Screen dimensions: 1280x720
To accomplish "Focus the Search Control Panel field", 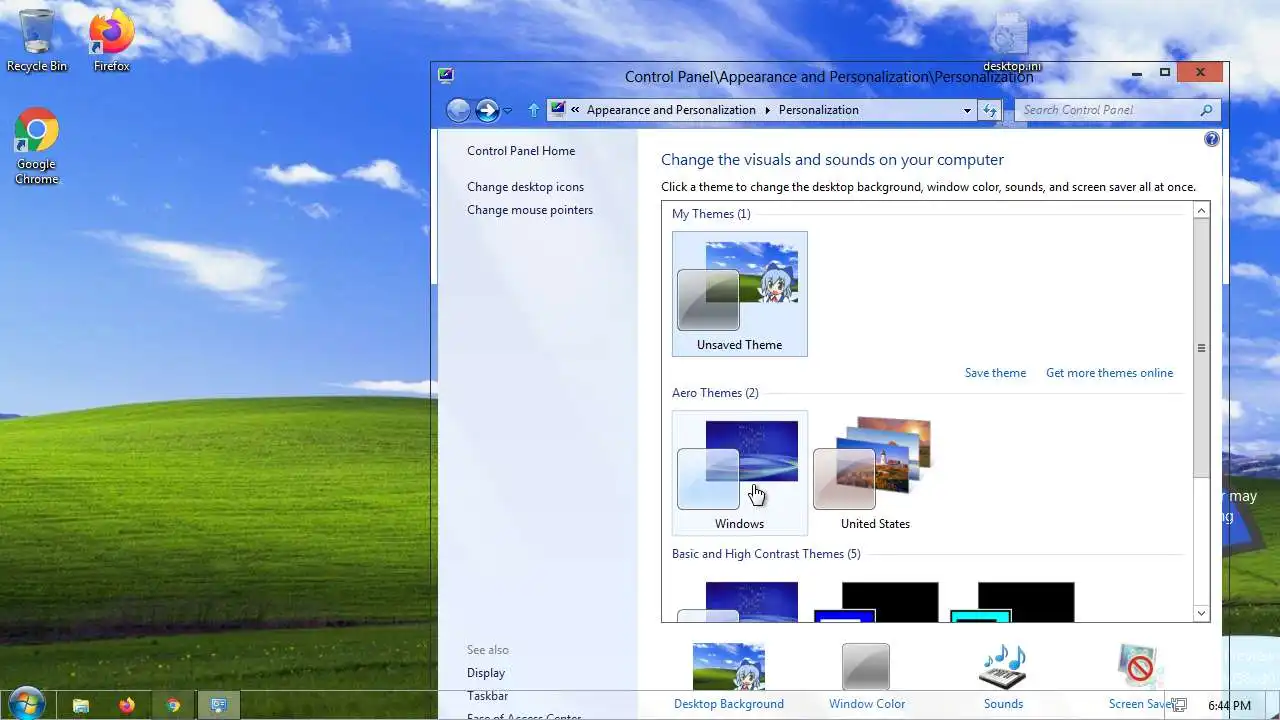I will (x=1105, y=110).
